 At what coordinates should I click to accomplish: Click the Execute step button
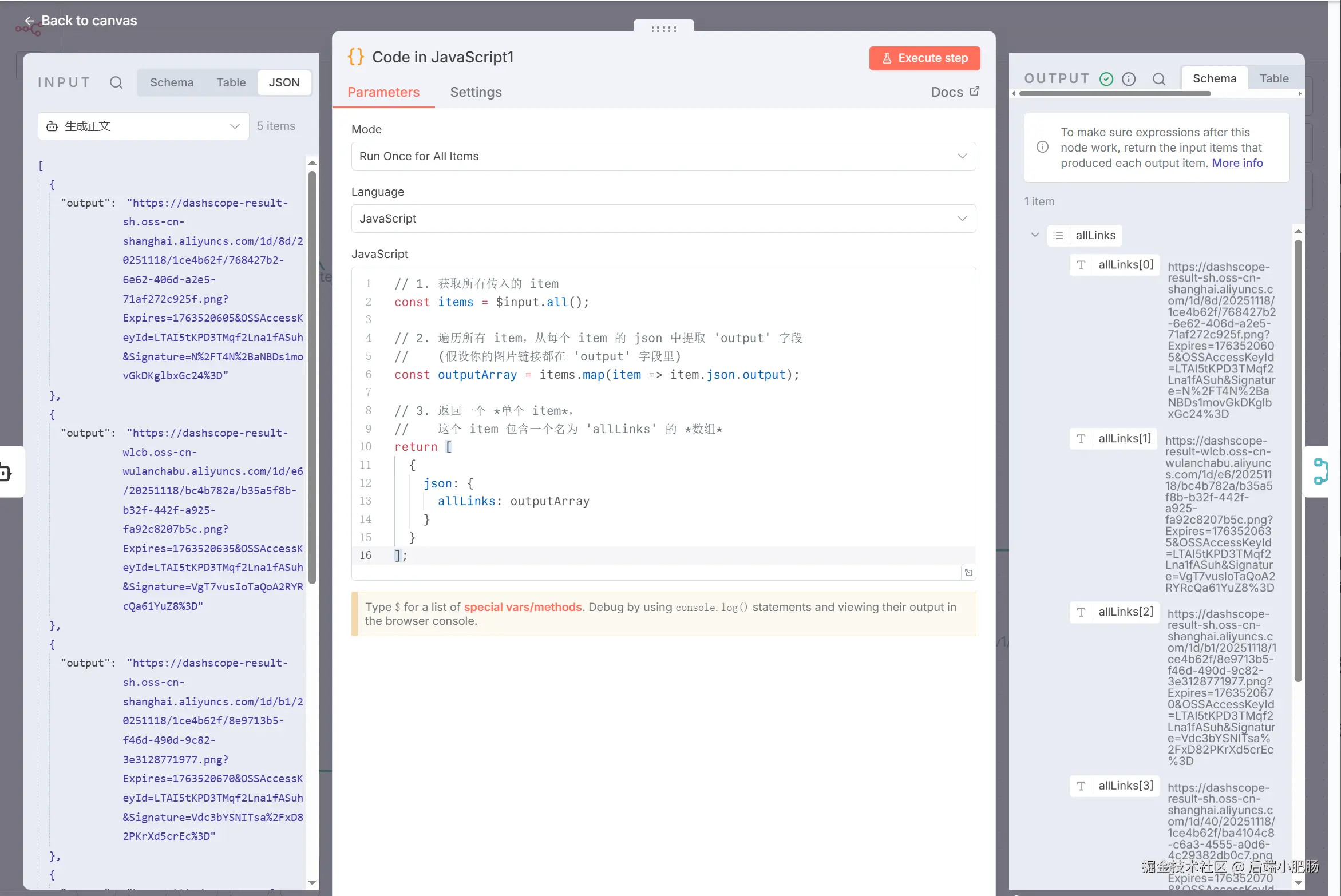[x=924, y=58]
